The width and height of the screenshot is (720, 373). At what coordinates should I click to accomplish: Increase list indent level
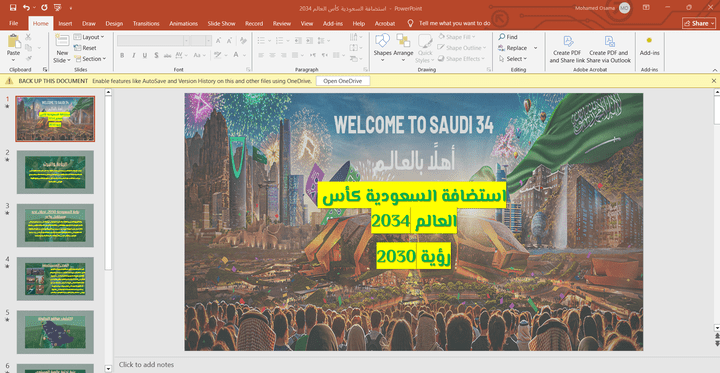point(310,41)
